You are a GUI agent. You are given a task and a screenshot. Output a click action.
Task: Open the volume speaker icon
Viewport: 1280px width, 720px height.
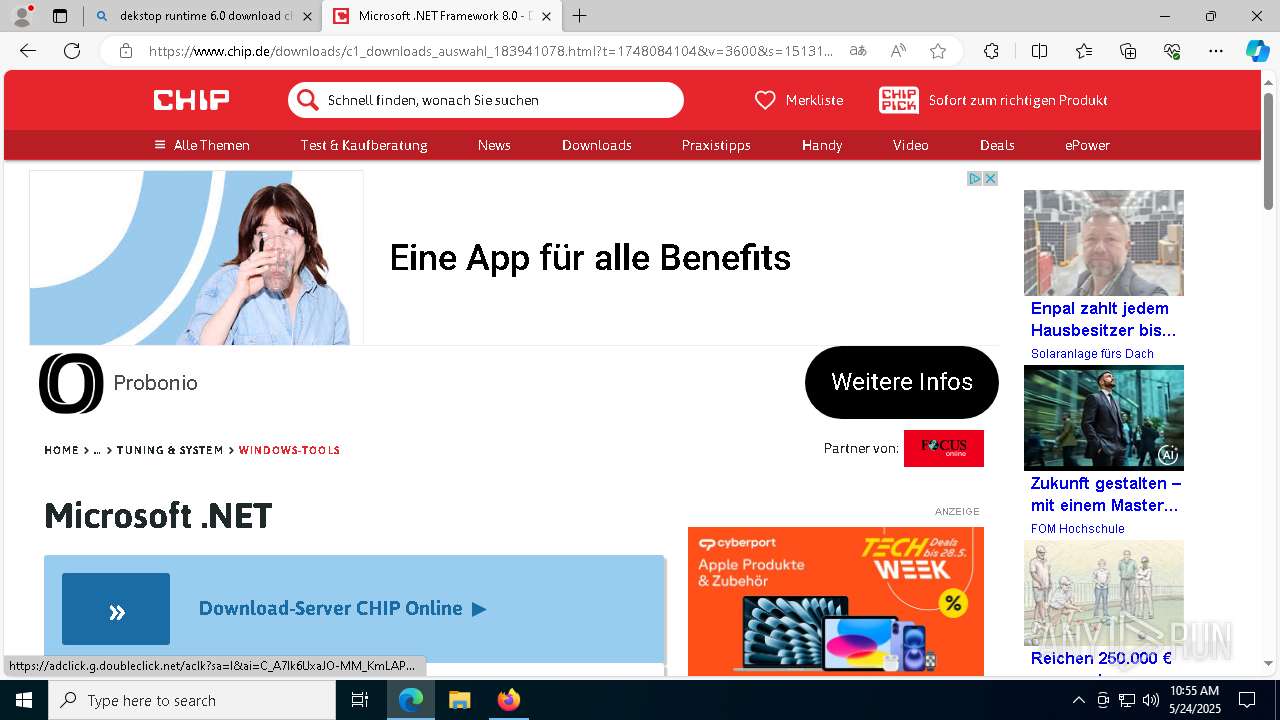[1151, 700]
